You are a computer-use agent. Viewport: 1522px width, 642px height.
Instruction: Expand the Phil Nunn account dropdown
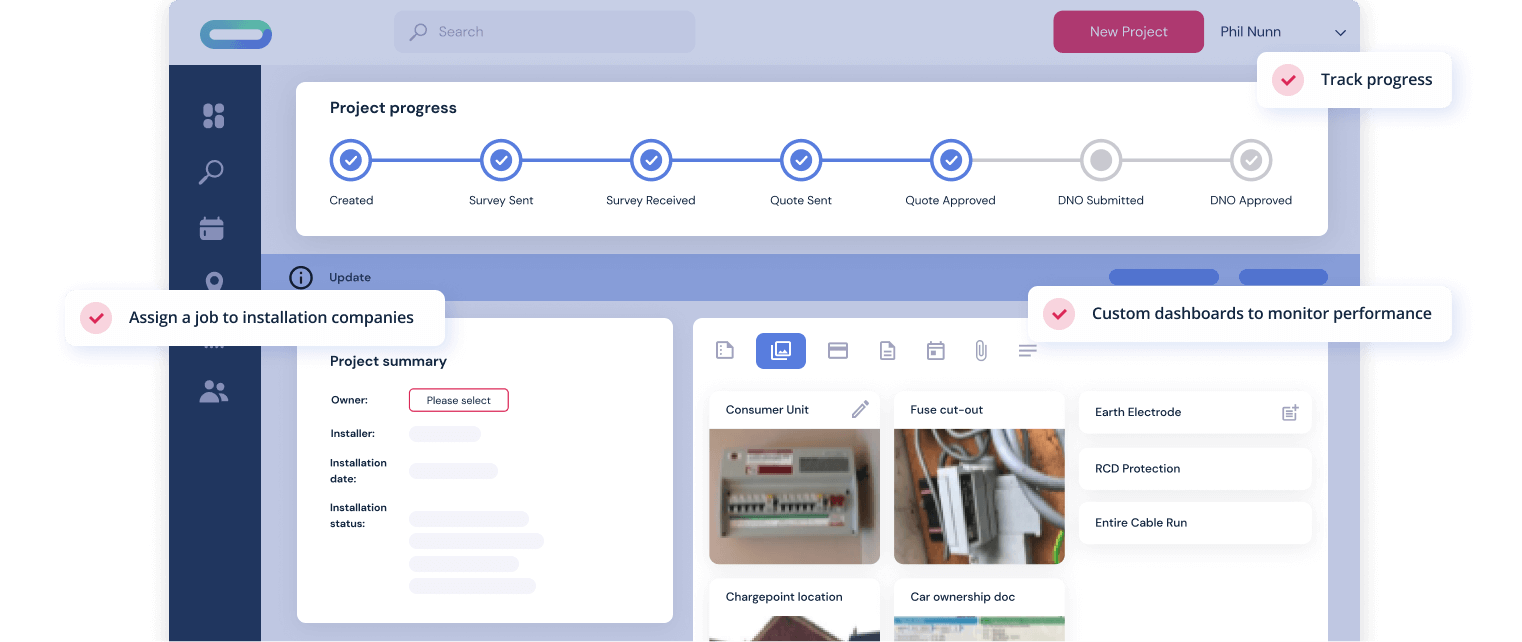pyautogui.click(x=1340, y=33)
